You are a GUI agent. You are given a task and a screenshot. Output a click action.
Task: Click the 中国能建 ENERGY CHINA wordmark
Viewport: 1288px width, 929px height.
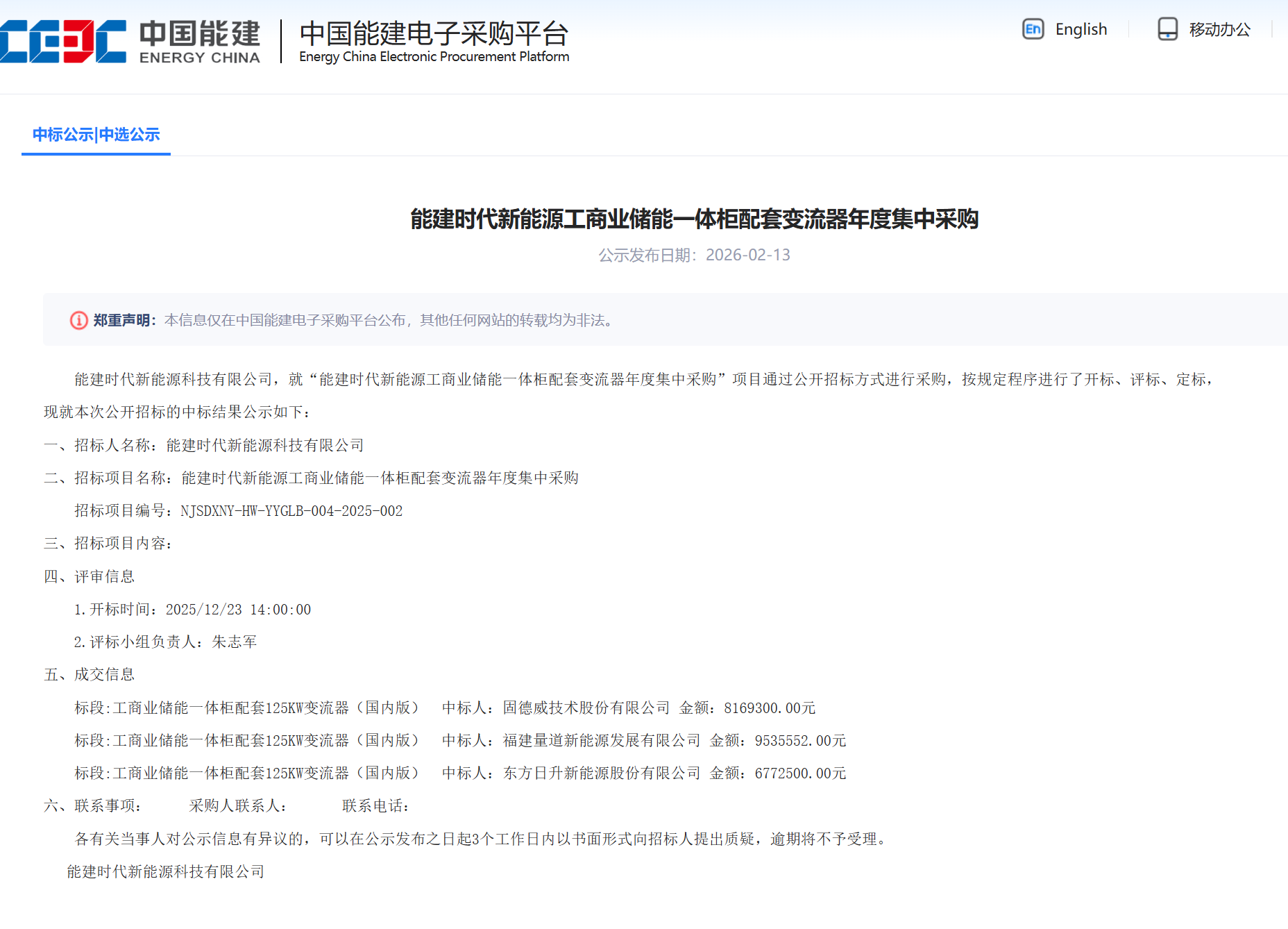point(200,42)
